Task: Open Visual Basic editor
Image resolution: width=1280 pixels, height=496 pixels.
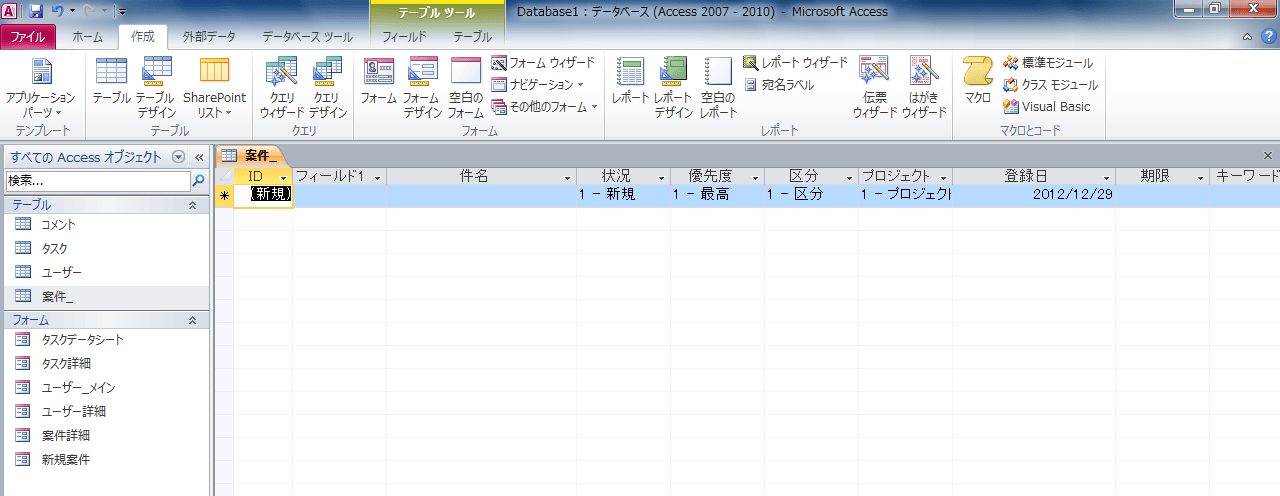Action: coord(1047,107)
